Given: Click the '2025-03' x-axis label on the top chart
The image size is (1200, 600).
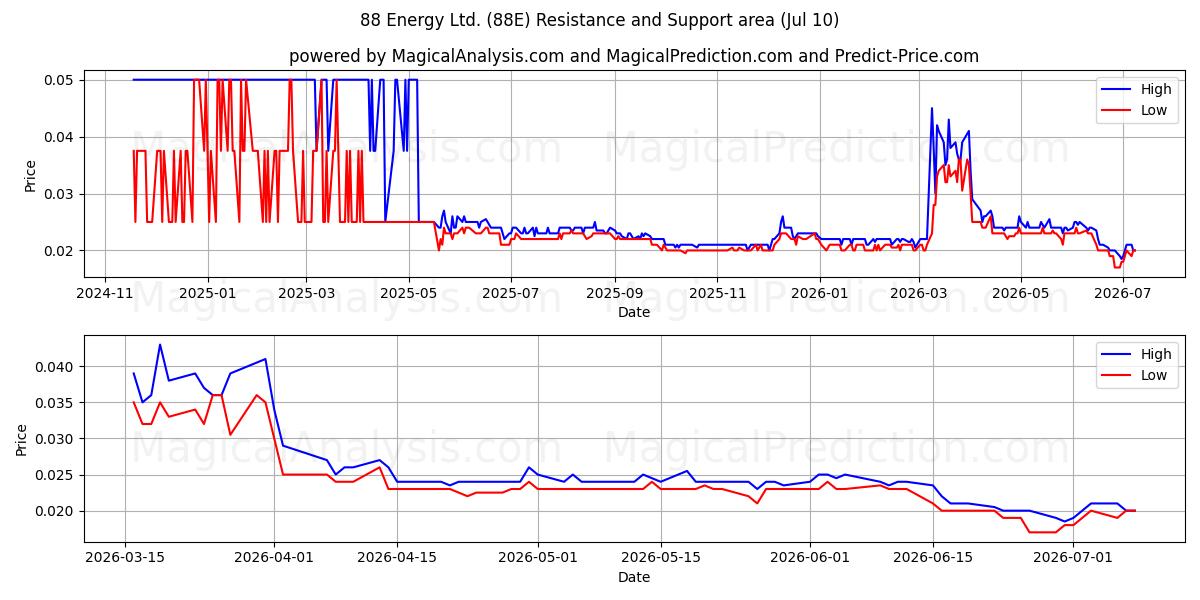Looking at the screenshot, I should coord(306,294).
